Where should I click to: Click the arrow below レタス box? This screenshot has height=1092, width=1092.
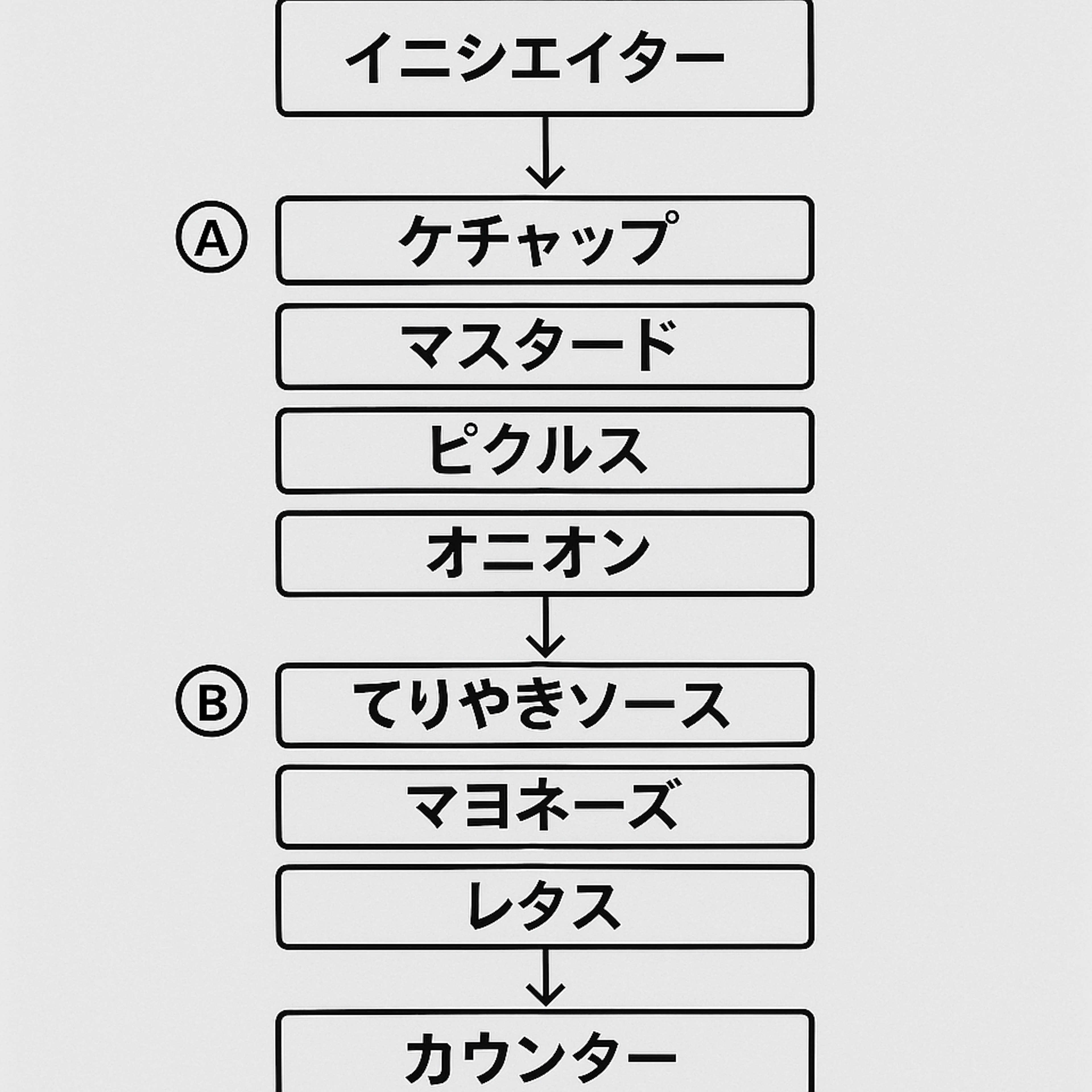click(x=545, y=977)
